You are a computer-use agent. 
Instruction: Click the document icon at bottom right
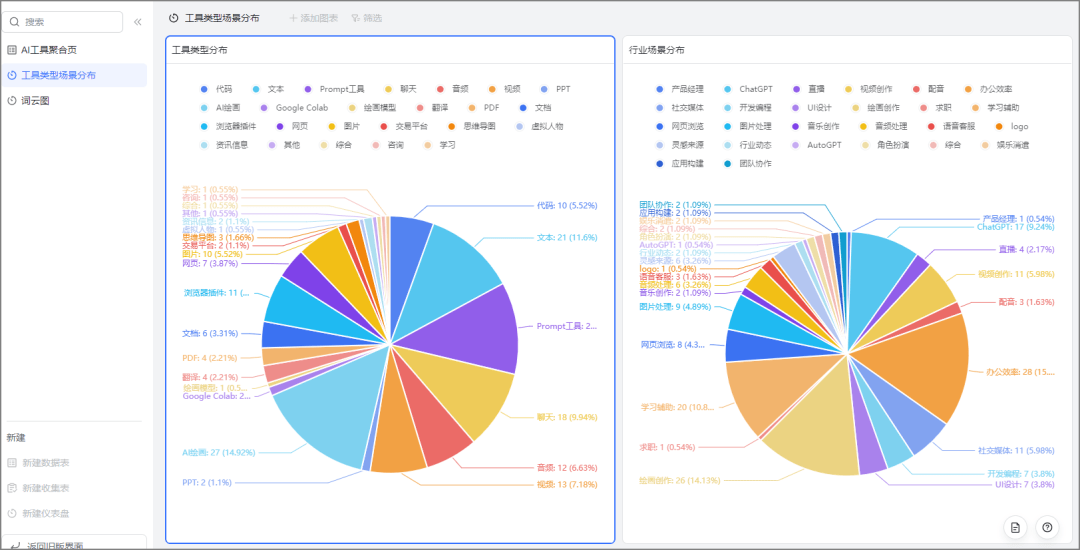[1015, 527]
